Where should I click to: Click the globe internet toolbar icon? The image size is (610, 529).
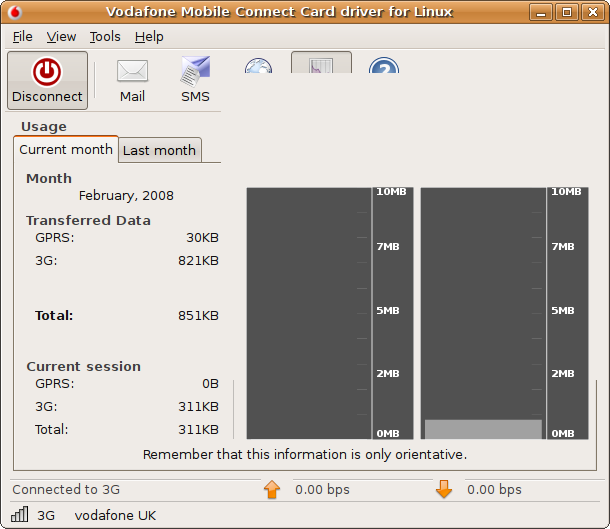(x=258, y=65)
